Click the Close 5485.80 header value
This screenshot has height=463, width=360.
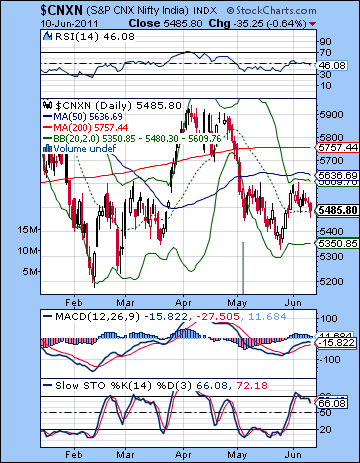(166, 23)
